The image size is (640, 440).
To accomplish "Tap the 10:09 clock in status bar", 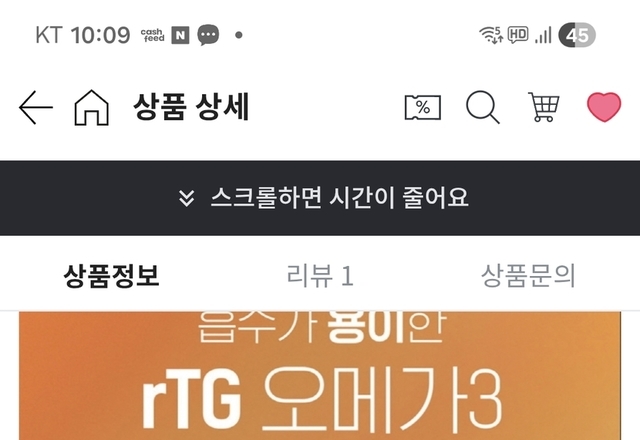I will click(100, 35).
